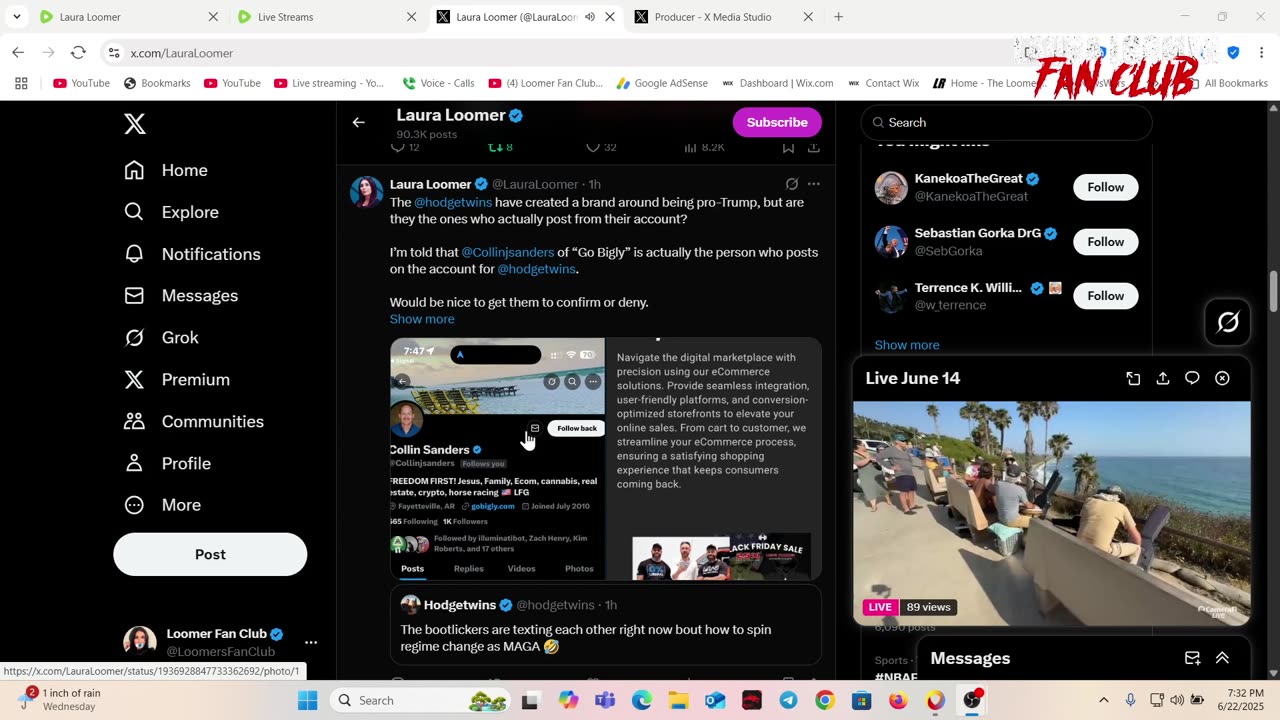Image resolution: width=1280 pixels, height=720 pixels.
Task: Follow Terrence K. Williams
Action: click(1105, 295)
